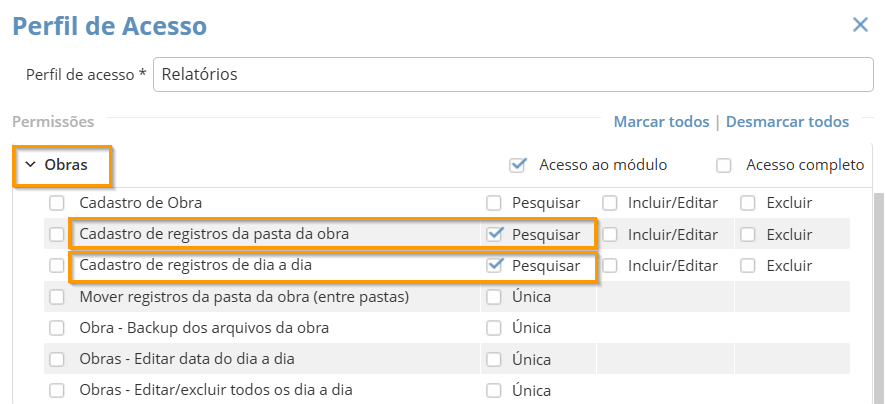Screen dimensions: 886x404
Task: Click the Perfil de acesso name field
Action: tap(512, 74)
